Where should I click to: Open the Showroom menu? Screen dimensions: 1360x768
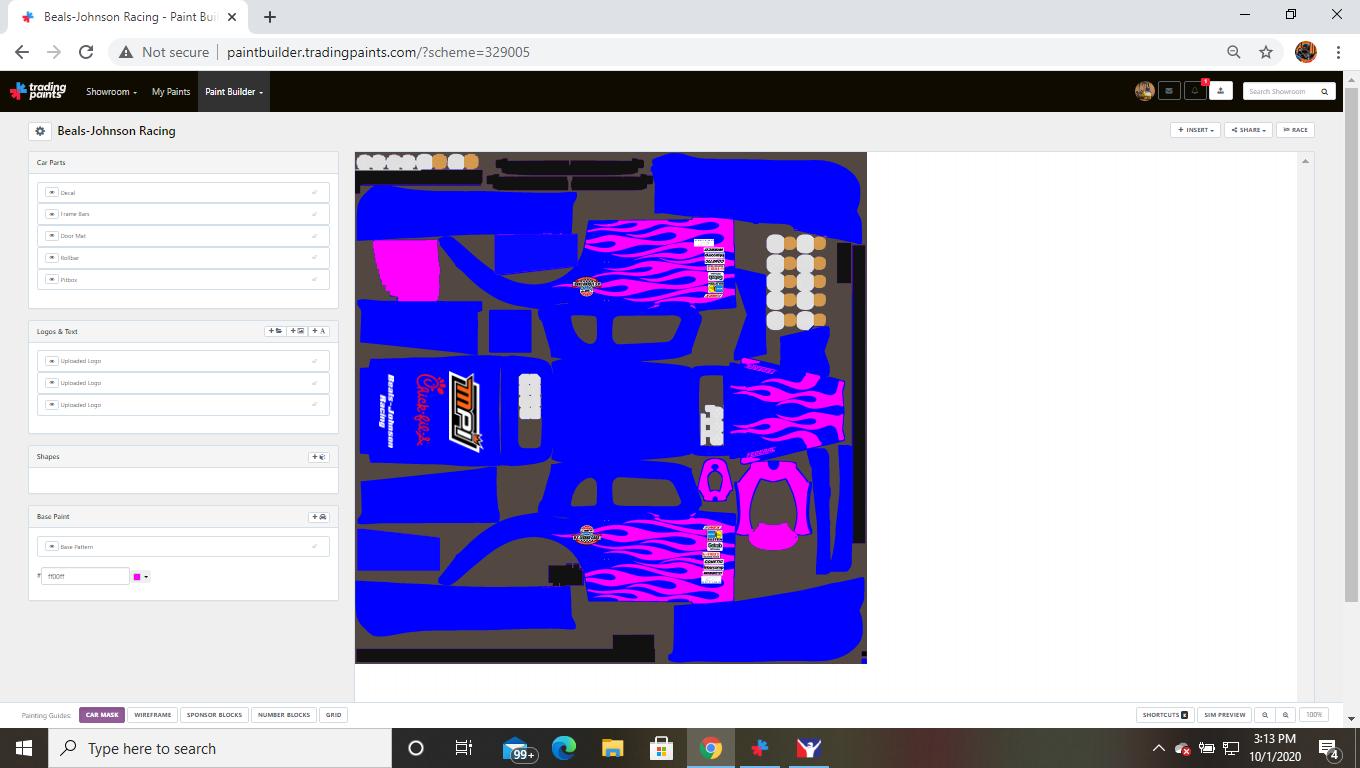tap(111, 92)
